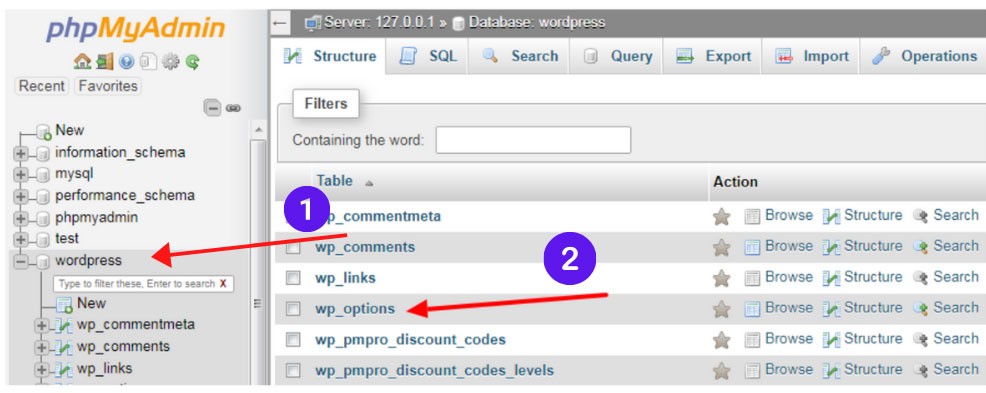Open the Search tab
Screen dimensions: 986x393
coord(519,56)
